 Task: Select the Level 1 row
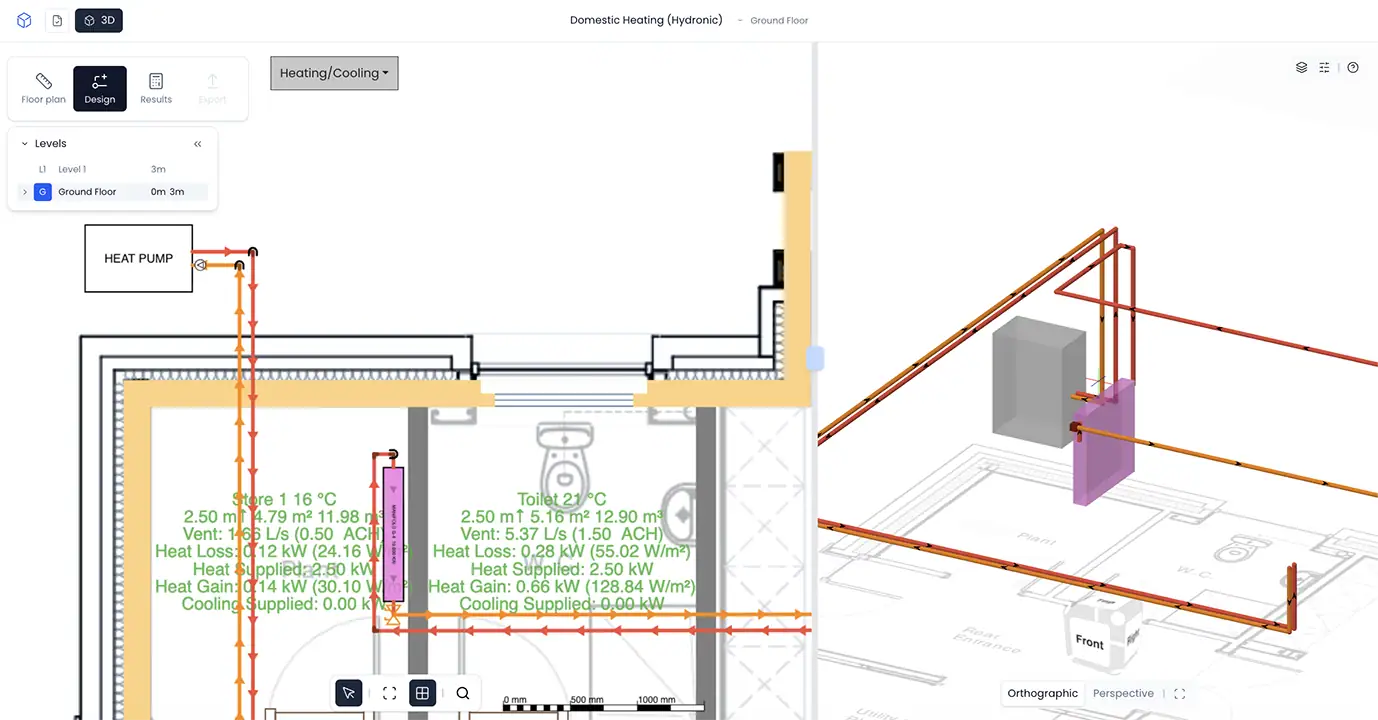pos(113,169)
